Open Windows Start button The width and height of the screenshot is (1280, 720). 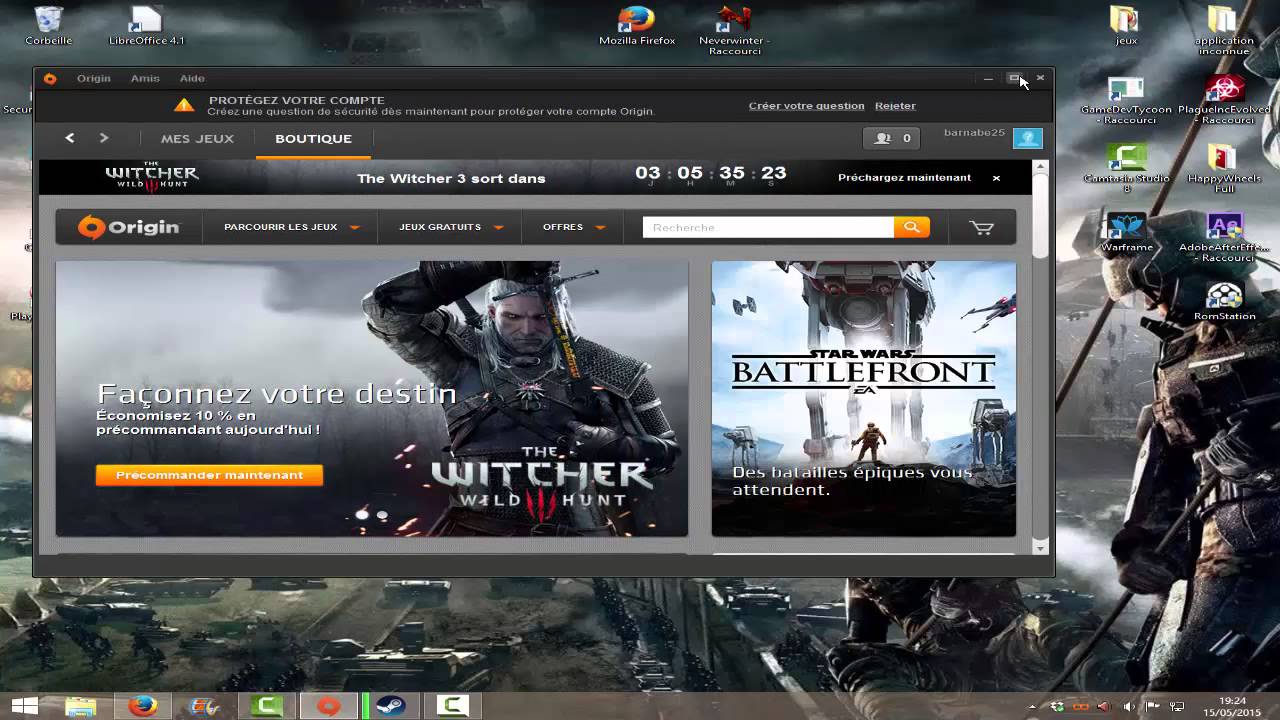24,706
